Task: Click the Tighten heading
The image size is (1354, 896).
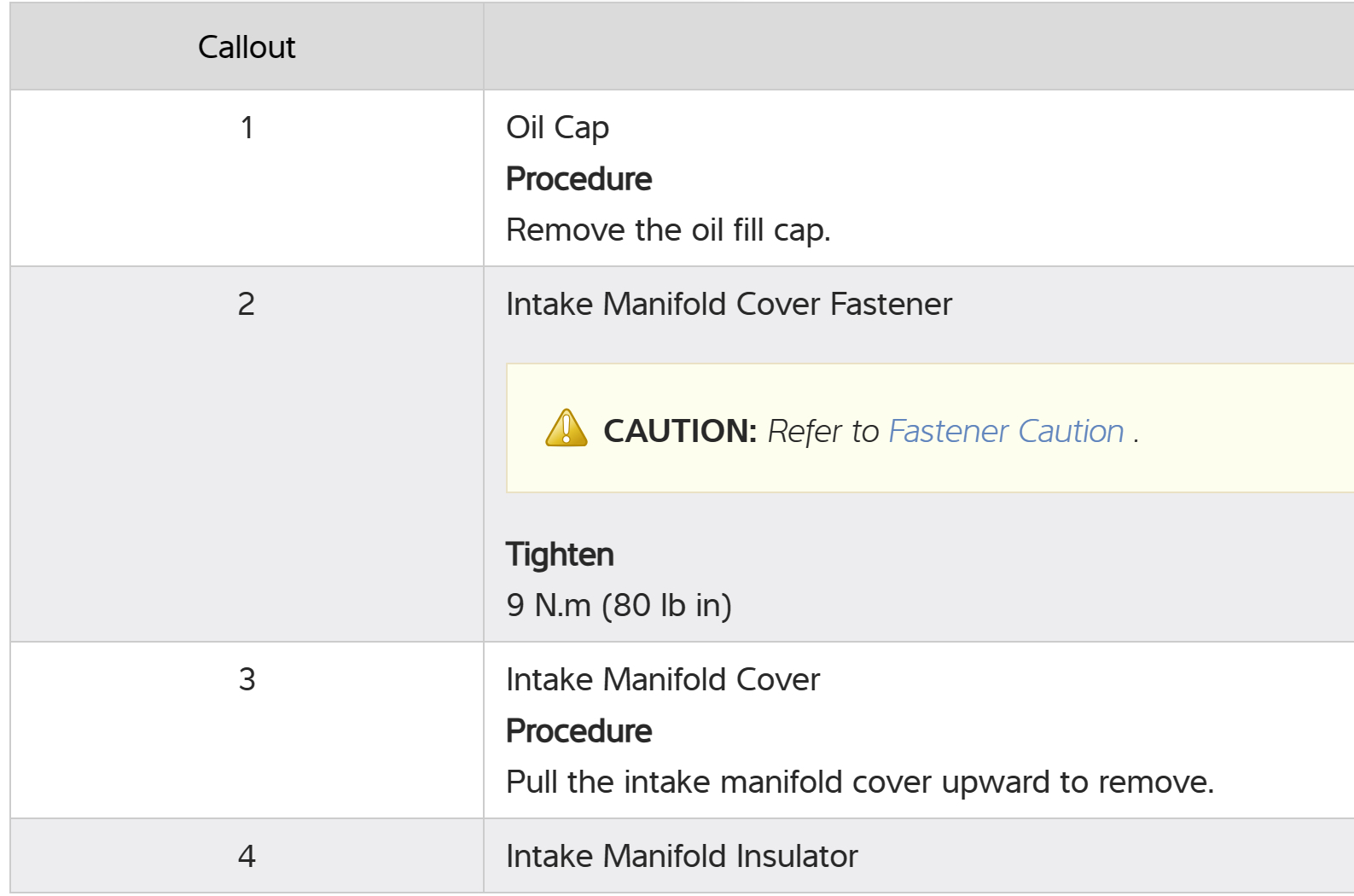Action: [x=560, y=555]
